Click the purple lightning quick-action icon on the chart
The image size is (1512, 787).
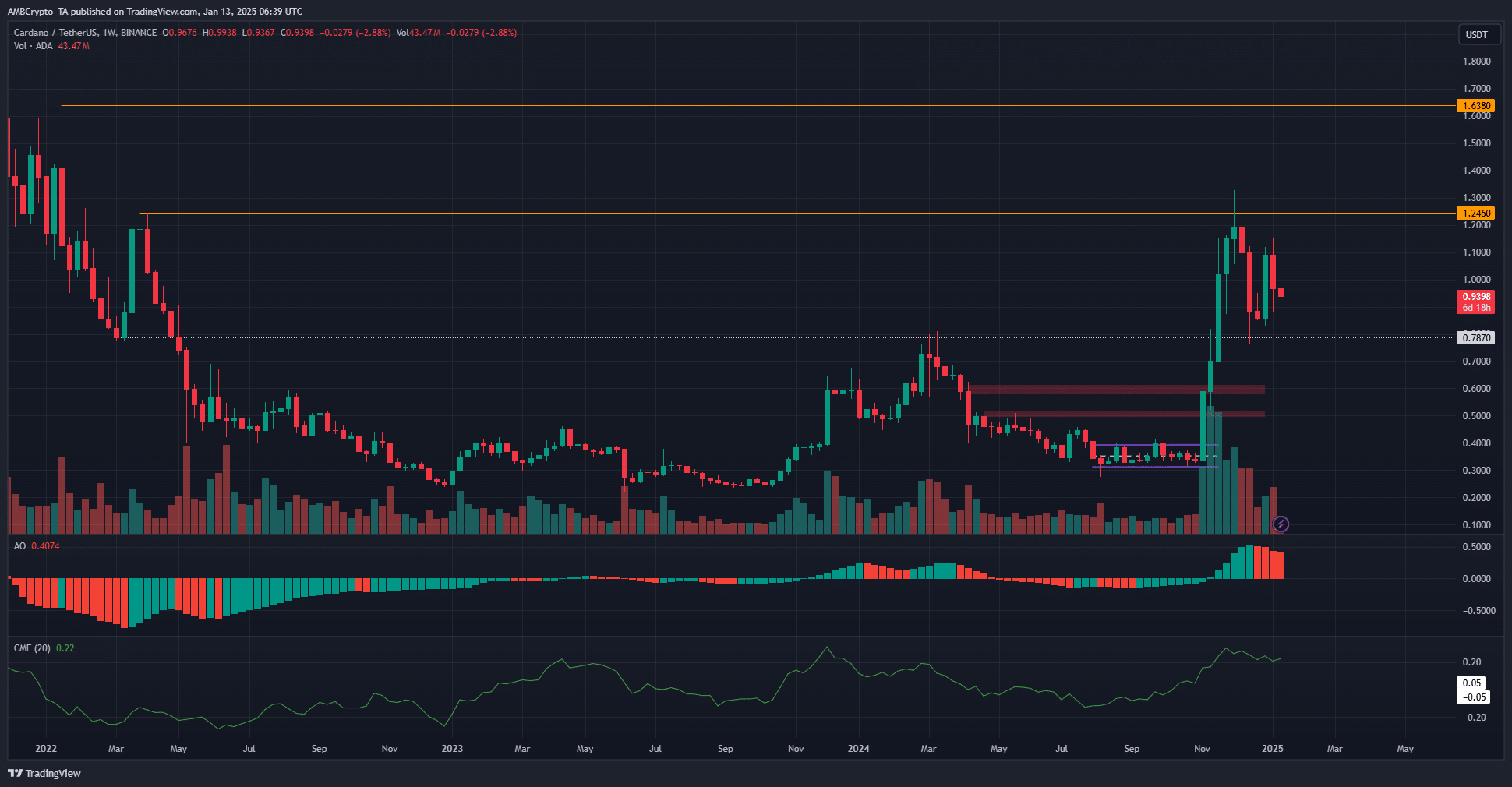tap(1282, 524)
